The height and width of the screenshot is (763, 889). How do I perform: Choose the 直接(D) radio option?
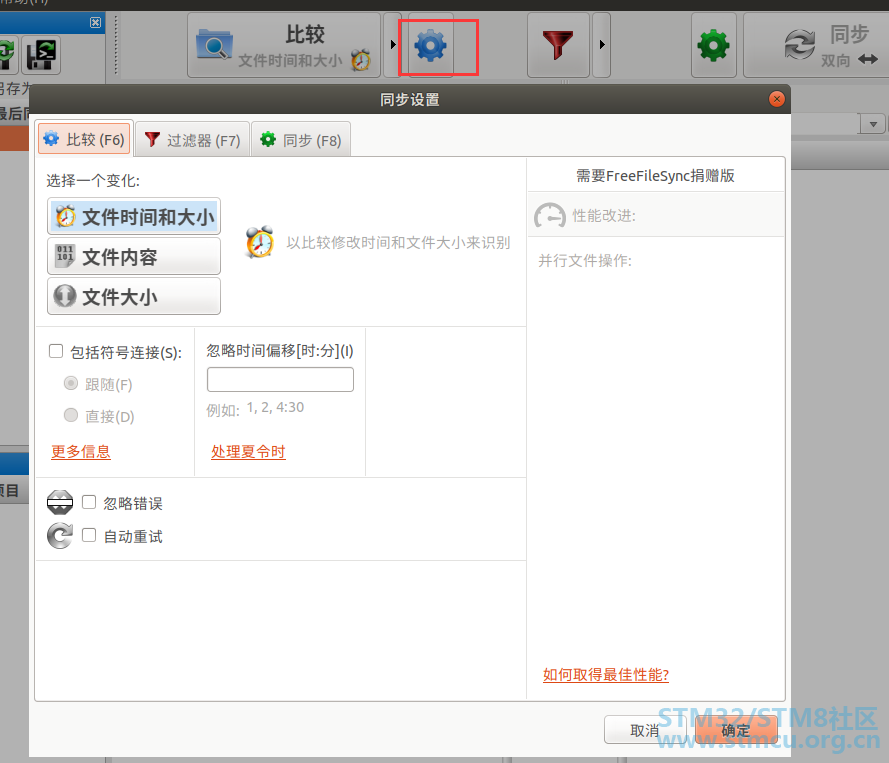pos(71,416)
